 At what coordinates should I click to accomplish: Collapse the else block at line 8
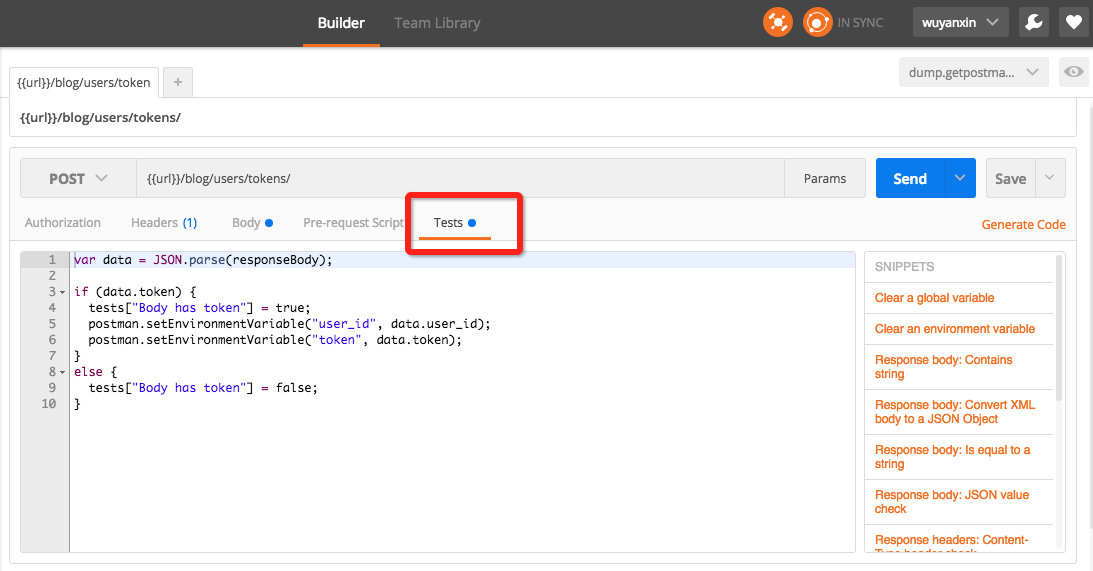pyautogui.click(x=62, y=372)
